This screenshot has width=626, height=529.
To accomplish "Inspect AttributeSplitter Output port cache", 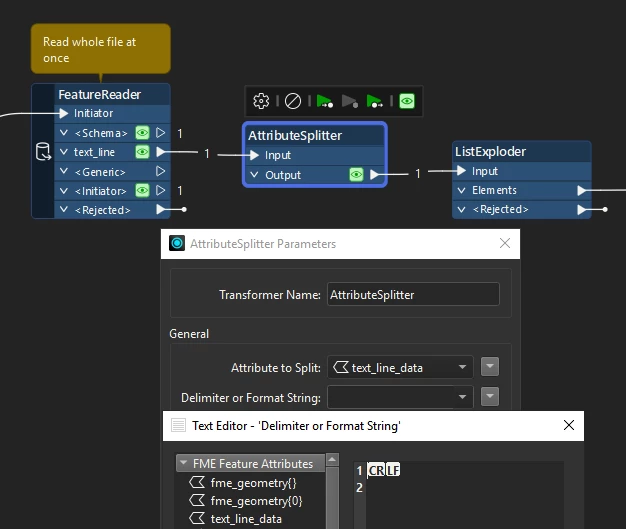I will coord(356,174).
